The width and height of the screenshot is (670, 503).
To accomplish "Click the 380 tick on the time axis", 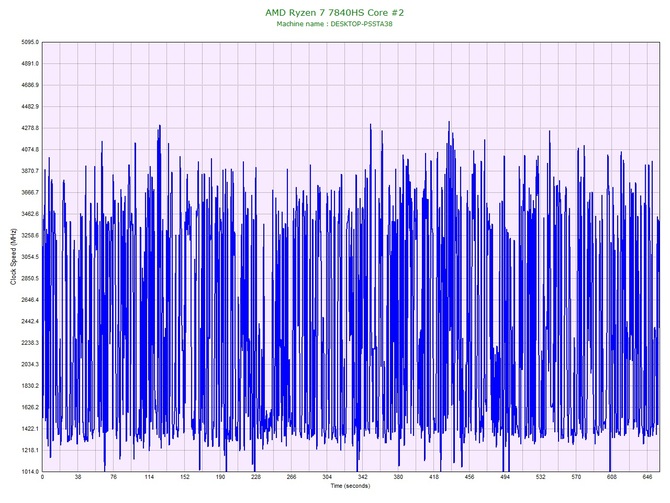I will (x=398, y=477).
